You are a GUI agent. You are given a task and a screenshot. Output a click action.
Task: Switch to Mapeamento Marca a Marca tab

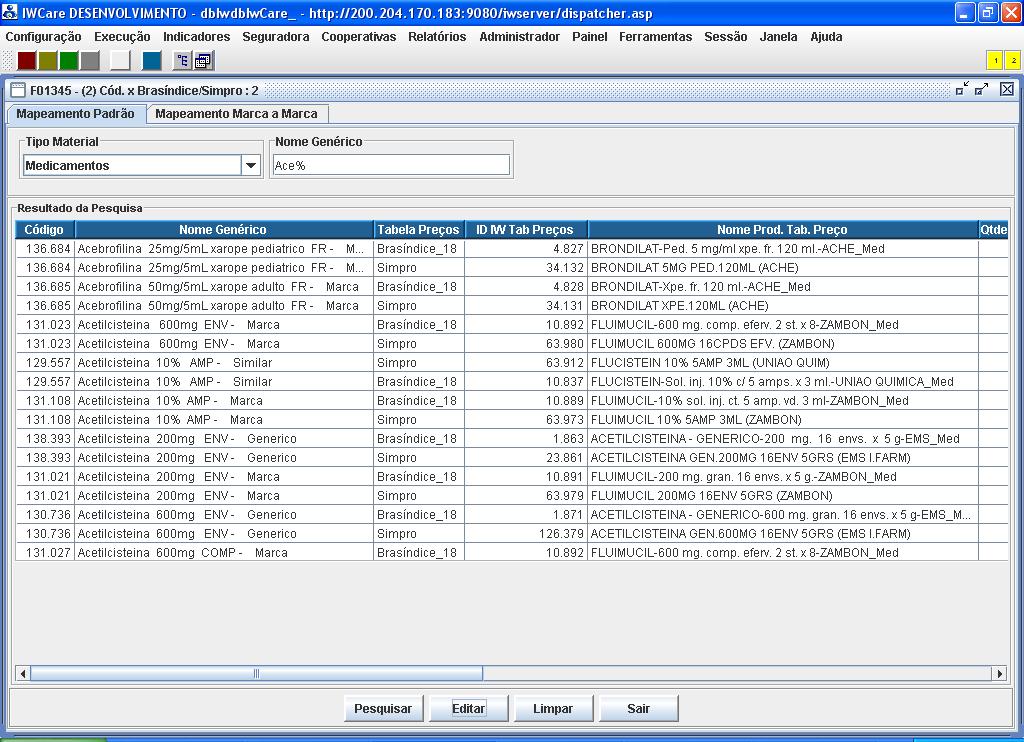(236, 114)
